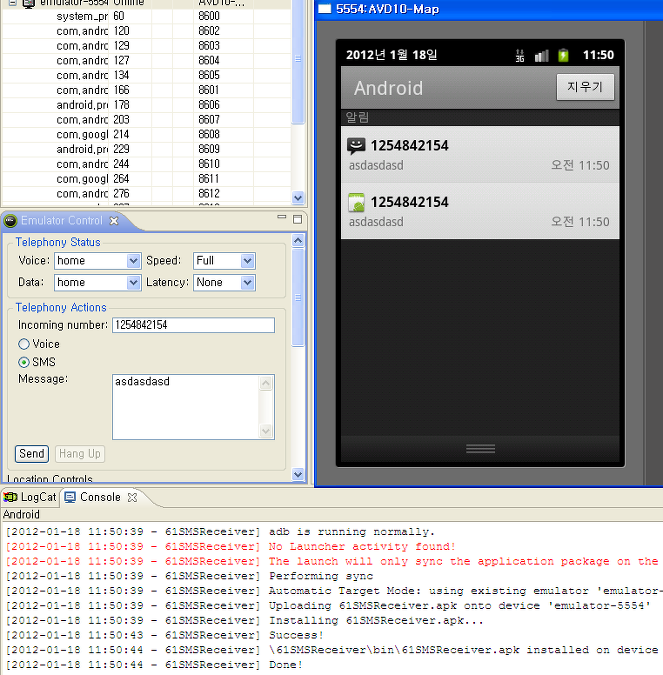Select android.pr process with PID 178
The height and width of the screenshot is (675, 663).
pyautogui.click(x=146, y=105)
